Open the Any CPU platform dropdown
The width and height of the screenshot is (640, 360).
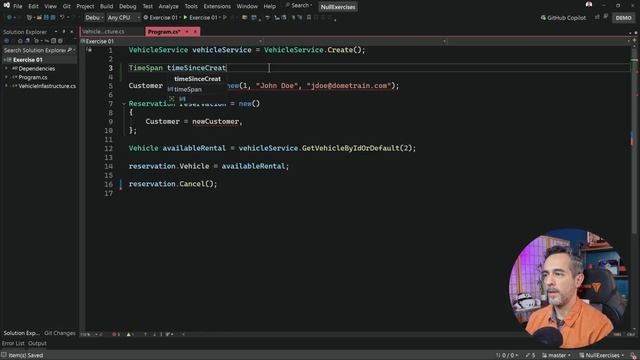(x=123, y=18)
